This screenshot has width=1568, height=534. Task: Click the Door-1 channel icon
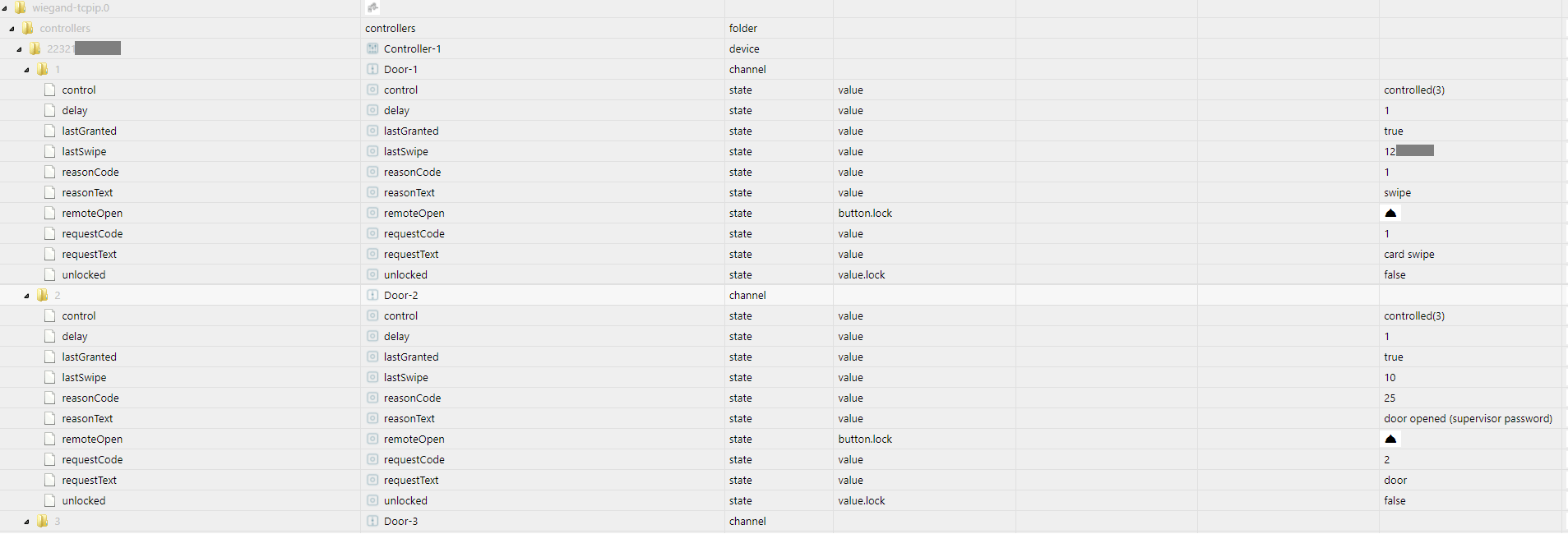click(x=372, y=69)
